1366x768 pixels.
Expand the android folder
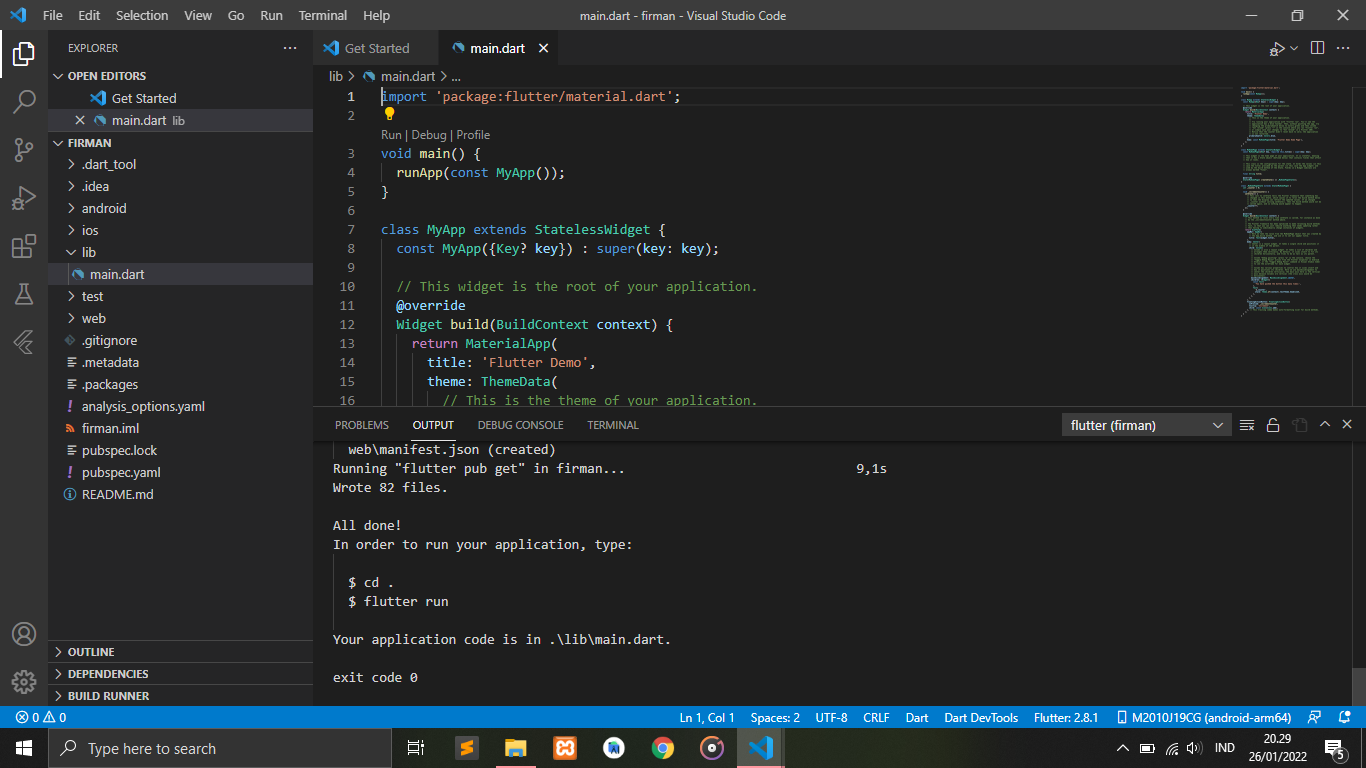[x=104, y=208]
